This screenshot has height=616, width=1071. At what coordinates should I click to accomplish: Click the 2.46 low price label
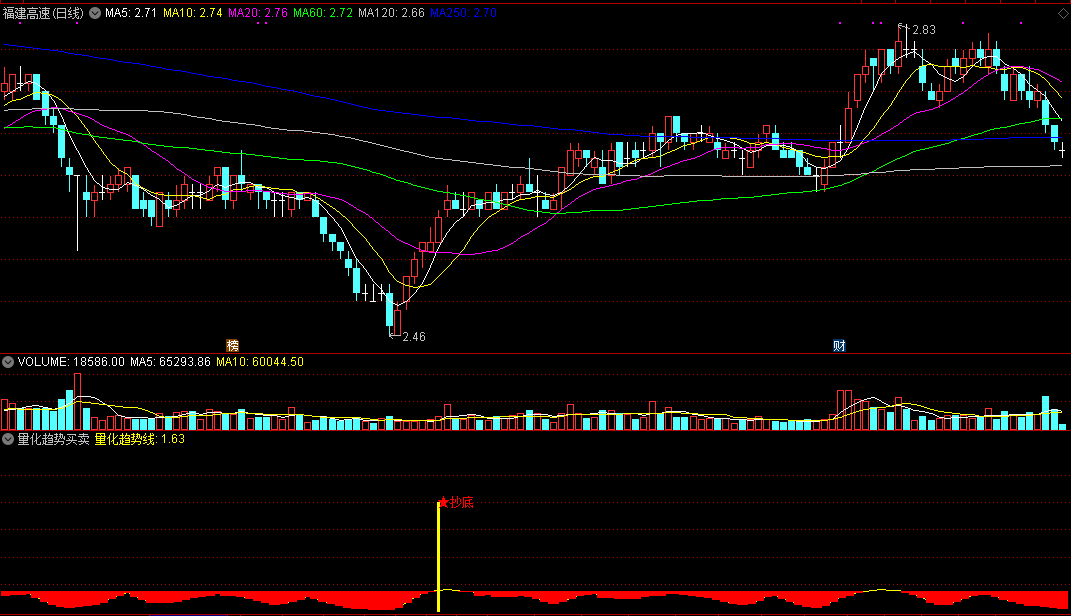414,337
